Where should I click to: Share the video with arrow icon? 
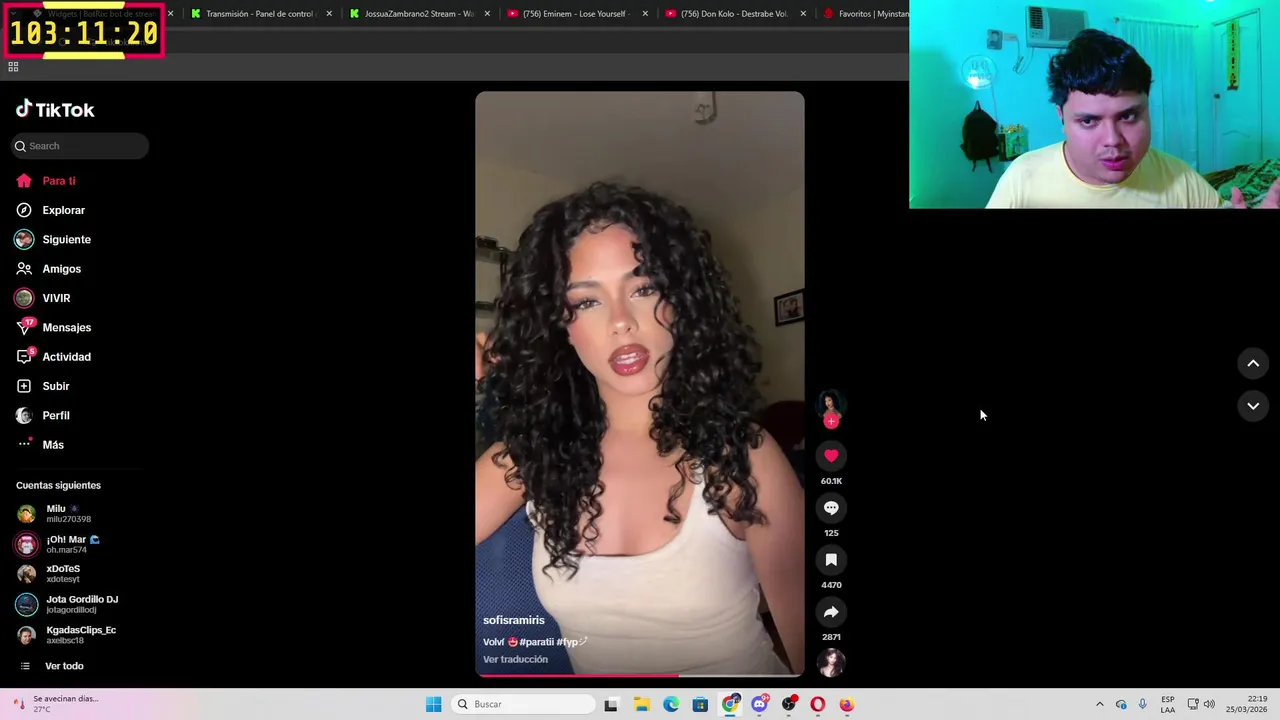pyautogui.click(x=831, y=612)
